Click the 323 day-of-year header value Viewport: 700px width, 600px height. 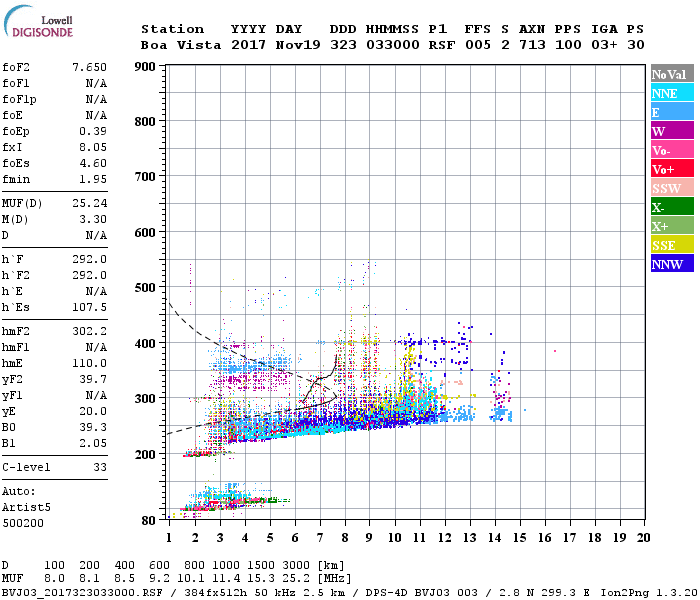(343, 45)
